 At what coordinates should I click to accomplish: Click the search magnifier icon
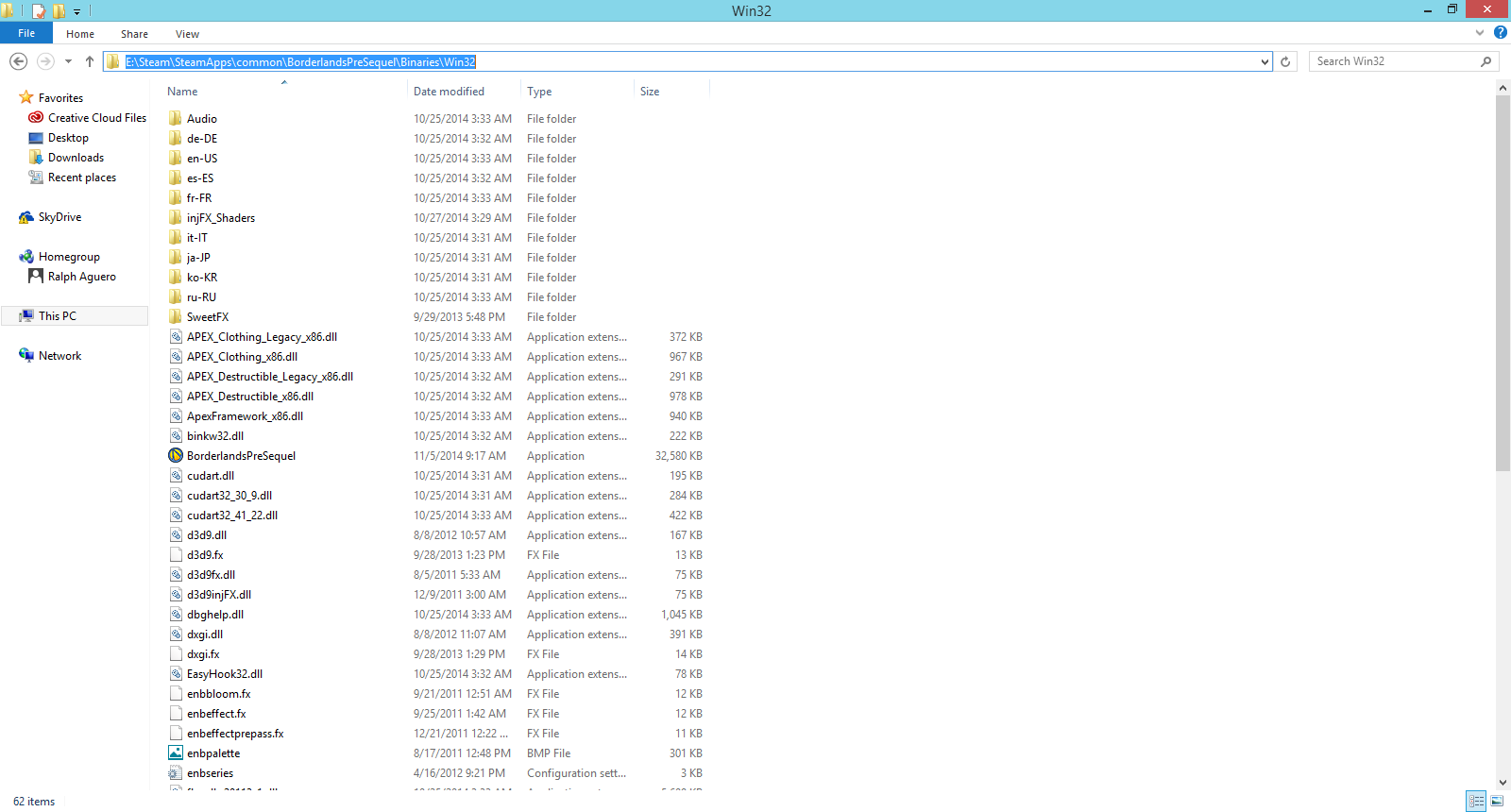coord(1486,61)
